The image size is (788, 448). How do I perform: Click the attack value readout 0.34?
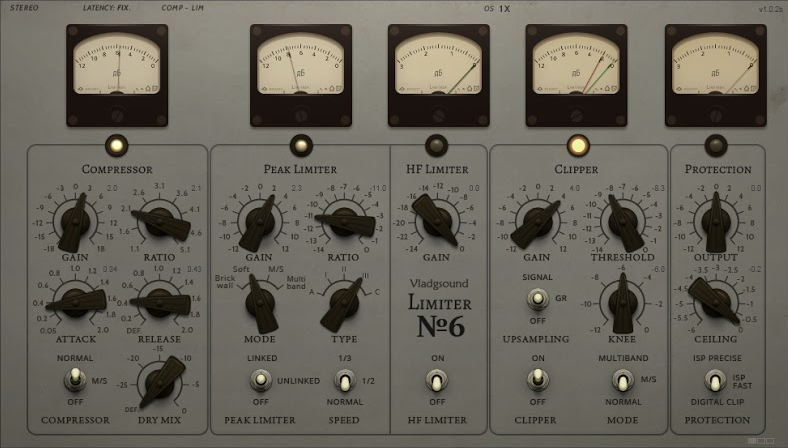coord(110,269)
